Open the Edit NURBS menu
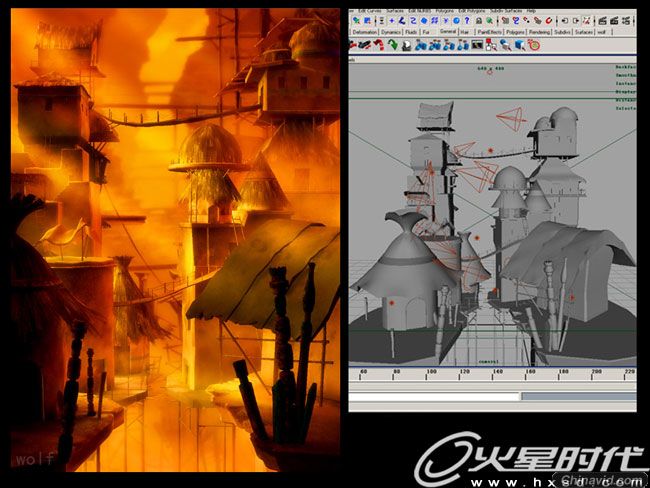The width and height of the screenshot is (650, 488). click(x=420, y=11)
